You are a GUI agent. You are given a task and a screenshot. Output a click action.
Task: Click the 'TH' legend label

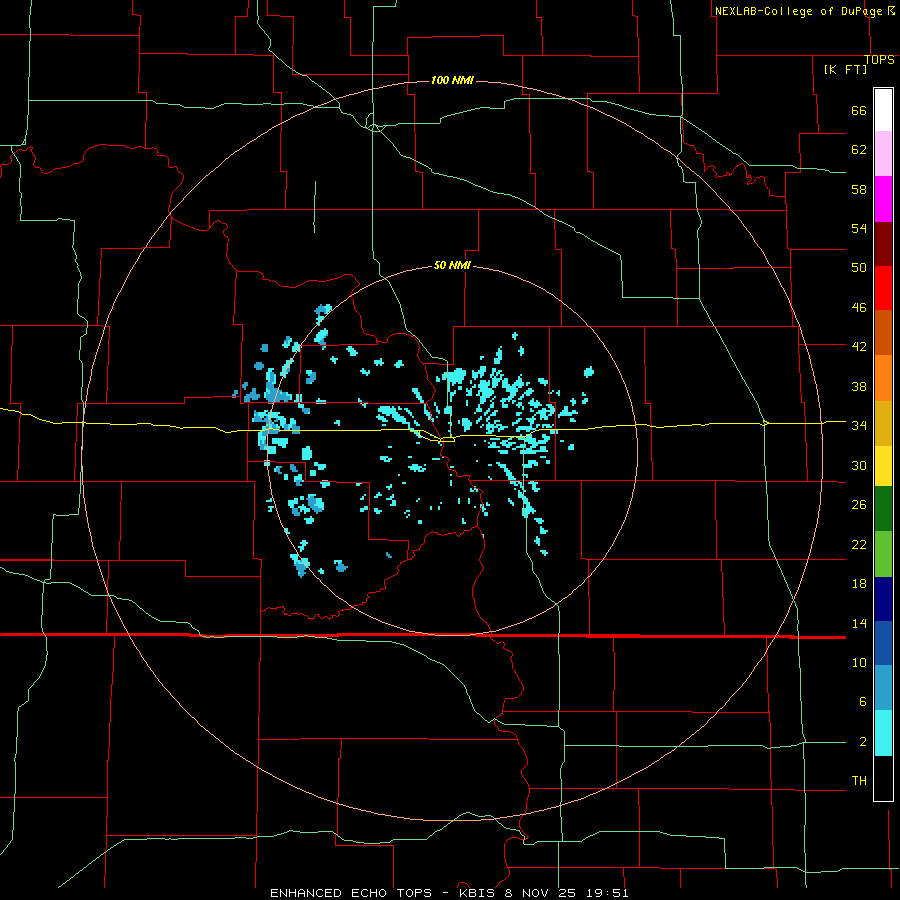(859, 780)
